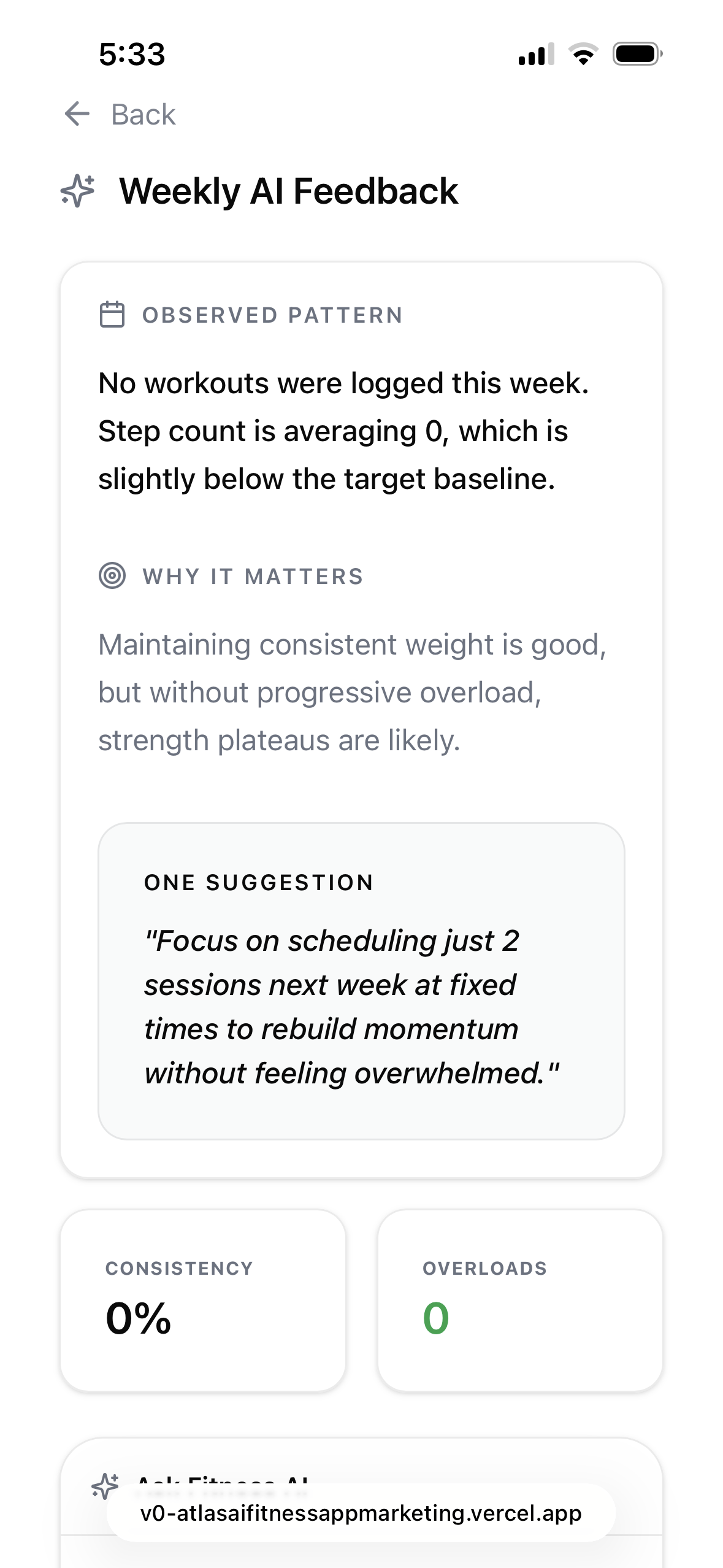This screenshot has width=723, height=1568.
Task: Click the calendar icon next to Observed Pattern
Action: click(x=112, y=315)
